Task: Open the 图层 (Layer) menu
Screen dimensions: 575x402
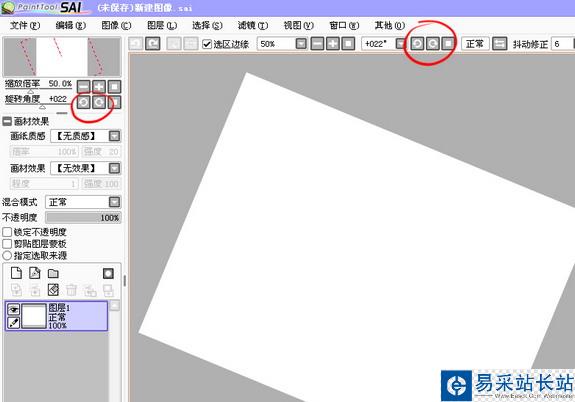Action: tap(162, 25)
